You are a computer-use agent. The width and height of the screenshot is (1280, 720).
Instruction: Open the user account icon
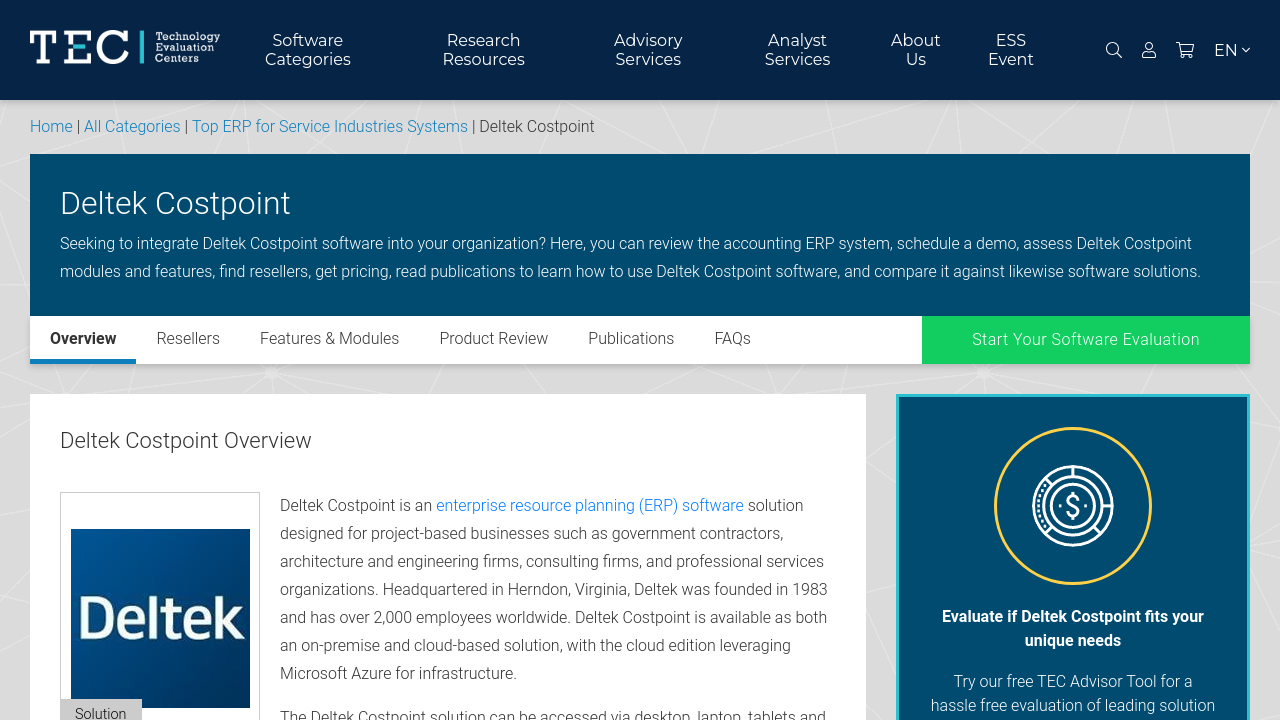pos(1149,50)
